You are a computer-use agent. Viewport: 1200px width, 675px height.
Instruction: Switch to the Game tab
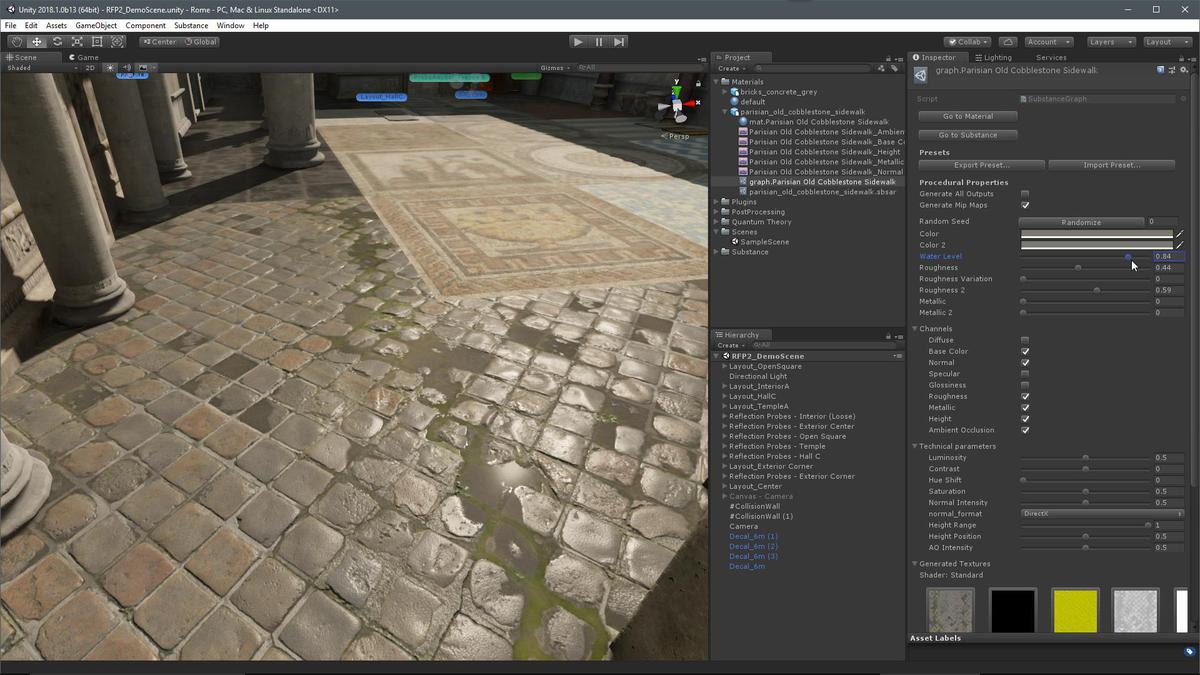82,57
